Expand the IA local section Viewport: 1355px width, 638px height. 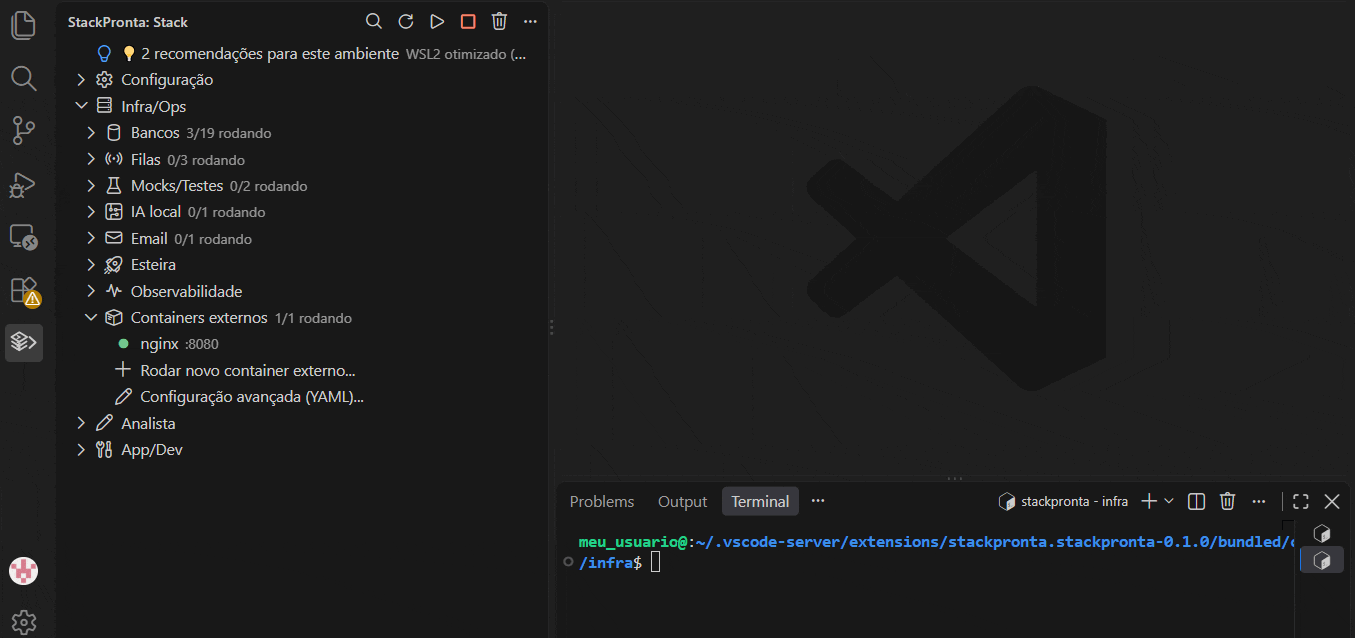coord(91,212)
